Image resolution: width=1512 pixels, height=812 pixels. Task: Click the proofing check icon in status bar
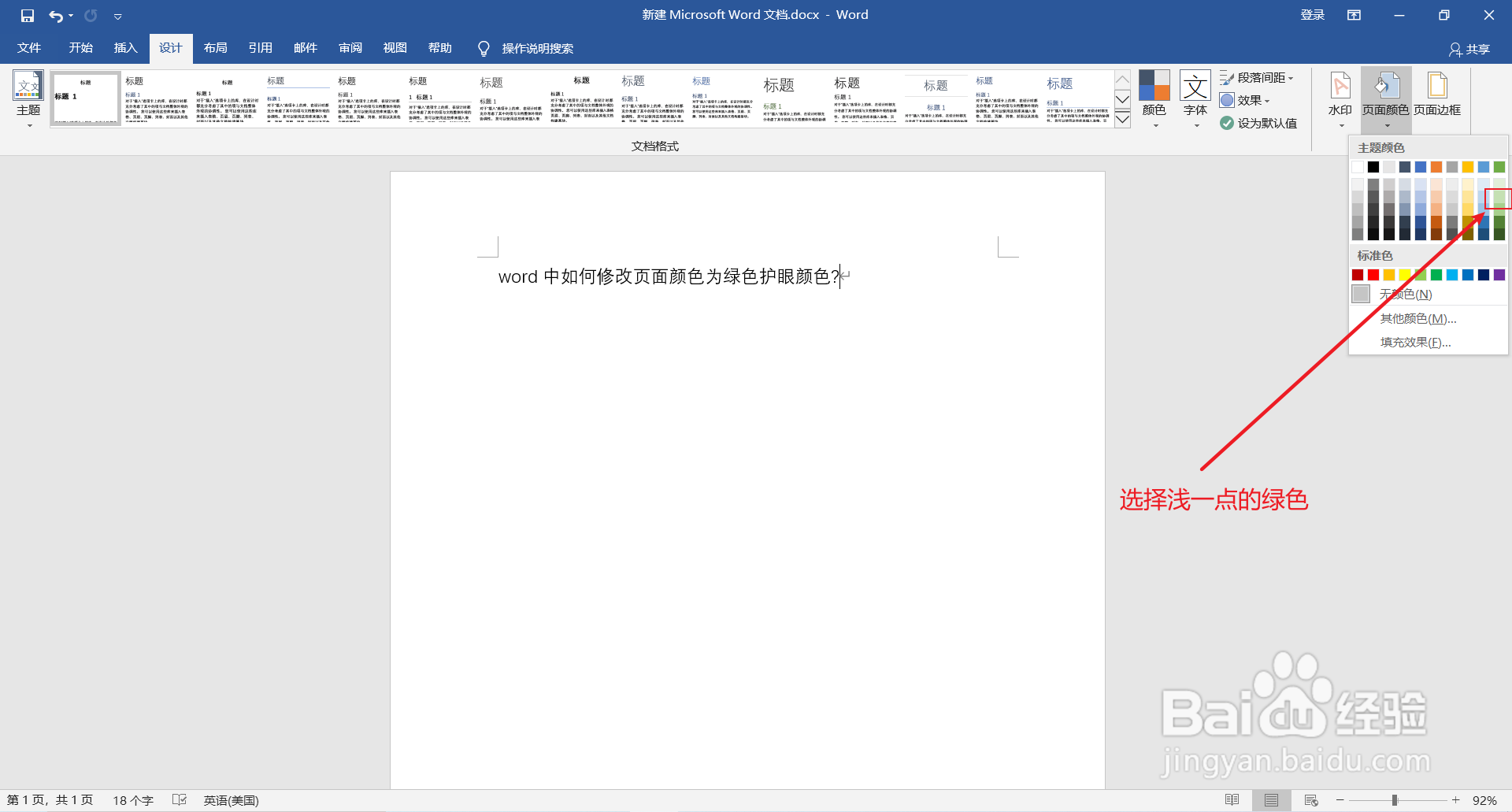click(x=180, y=800)
